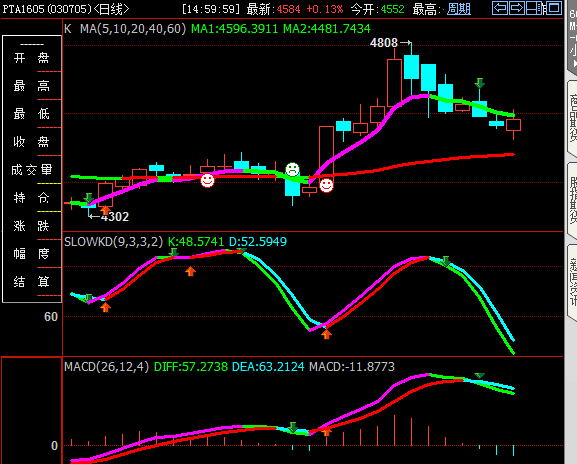Select the MACD(26,12,4) indicator label
Screen dimensions: 577x464
106,366
